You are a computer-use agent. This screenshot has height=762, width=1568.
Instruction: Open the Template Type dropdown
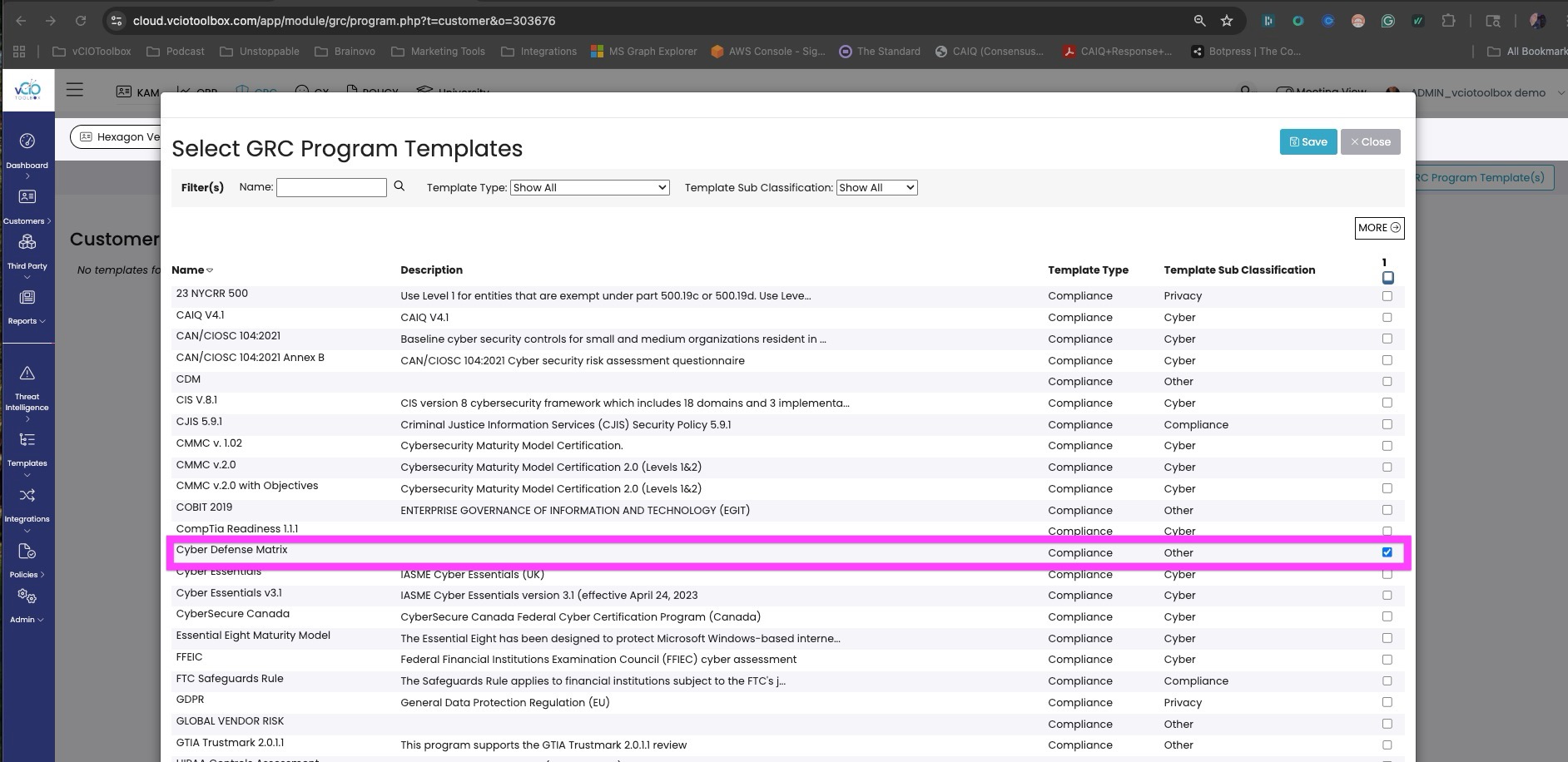click(x=589, y=187)
